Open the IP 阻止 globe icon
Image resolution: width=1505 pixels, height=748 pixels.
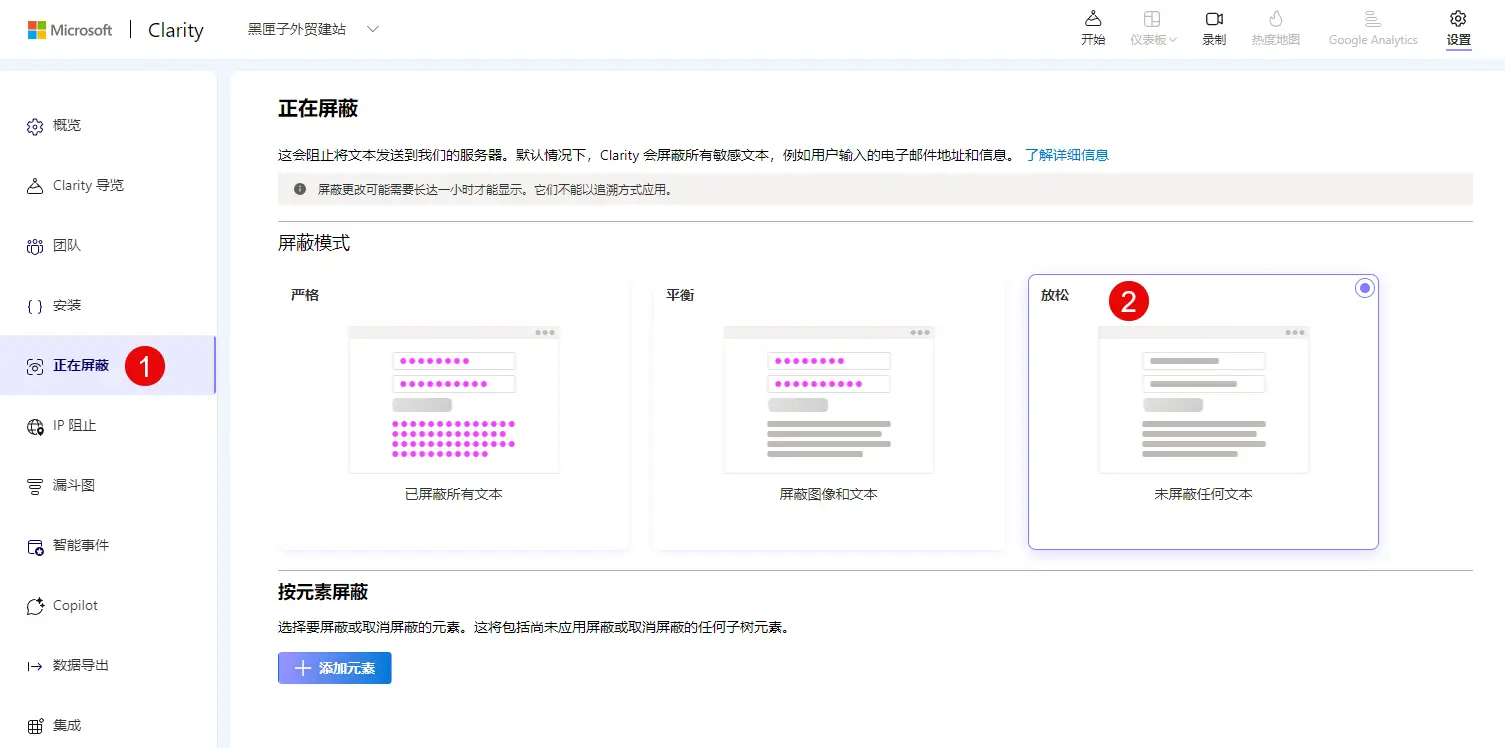(35, 426)
